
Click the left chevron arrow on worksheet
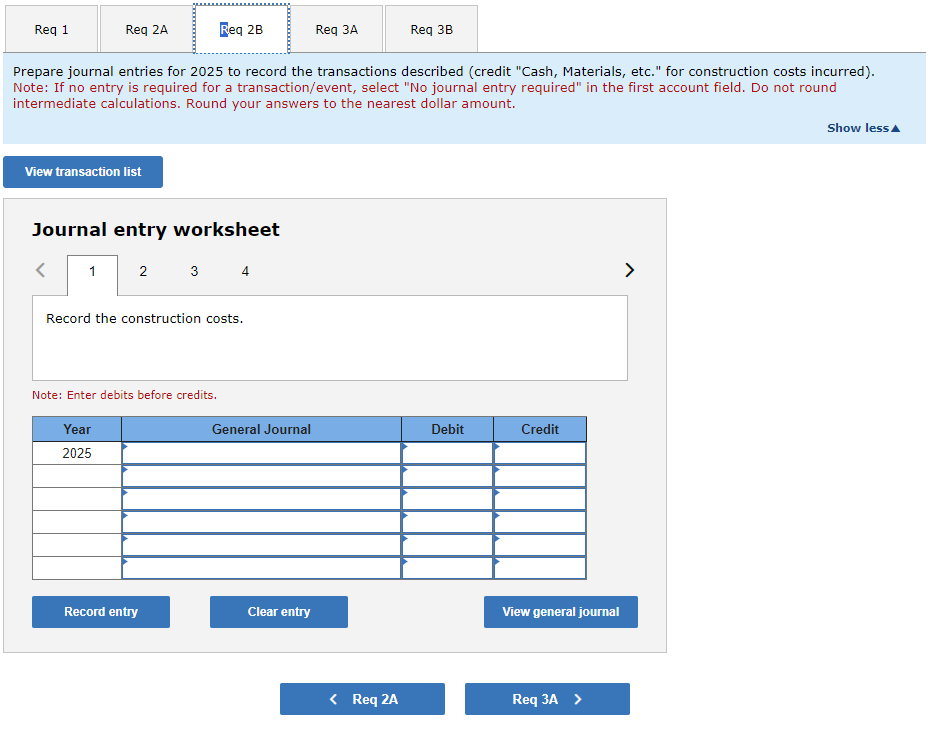[40, 270]
